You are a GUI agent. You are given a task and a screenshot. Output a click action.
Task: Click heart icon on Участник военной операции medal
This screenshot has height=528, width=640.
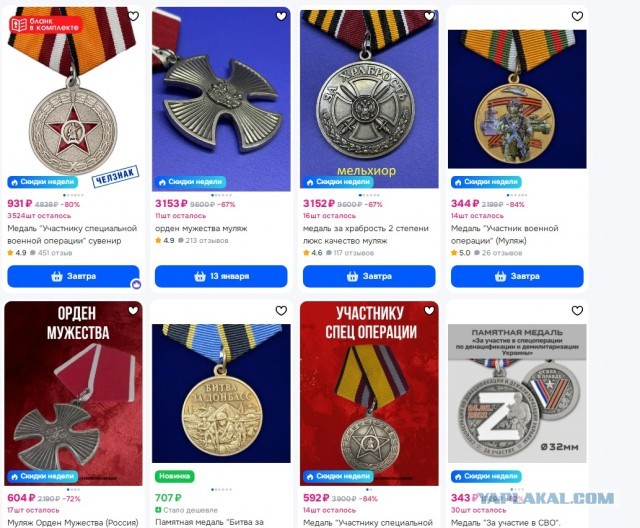[577, 16]
